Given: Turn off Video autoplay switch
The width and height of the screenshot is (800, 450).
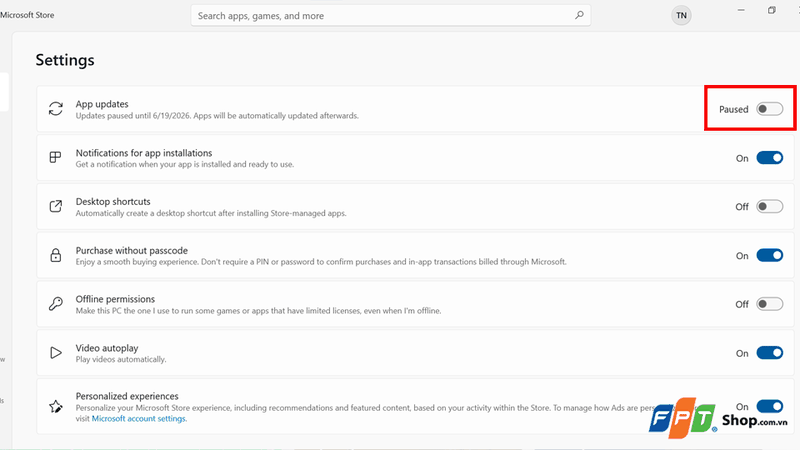Looking at the screenshot, I should pyautogui.click(x=769, y=353).
